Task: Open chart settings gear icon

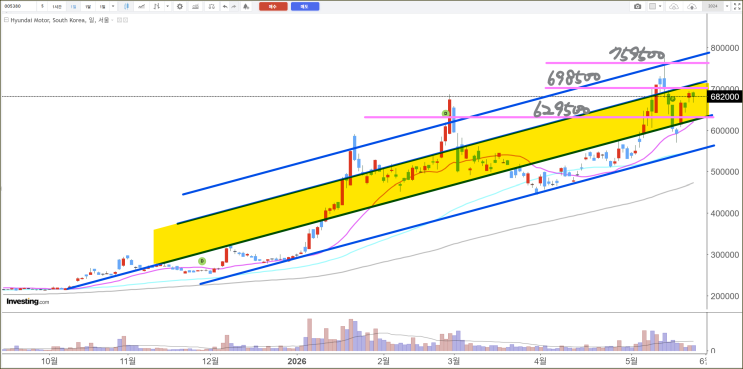Action: tap(180, 6)
